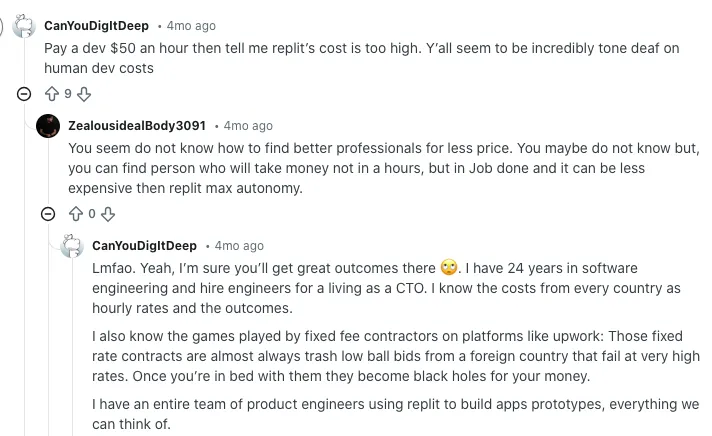
Task: Collapse the top CanYouDigItDeep comment thread
Action: (x=24, y=94)
